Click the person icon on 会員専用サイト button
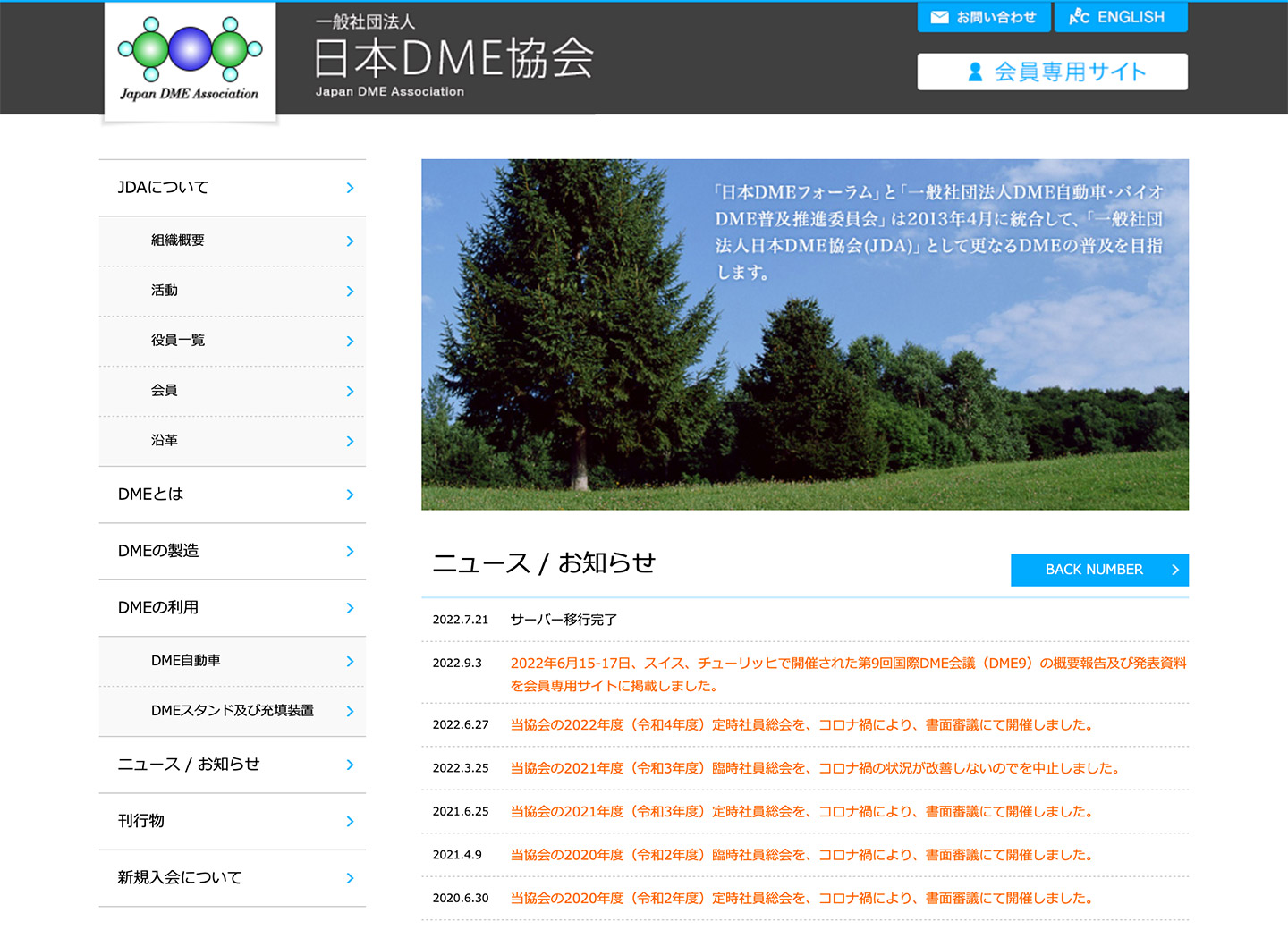The height and width of the screenshot is (930, 1288). coord(974,72)
